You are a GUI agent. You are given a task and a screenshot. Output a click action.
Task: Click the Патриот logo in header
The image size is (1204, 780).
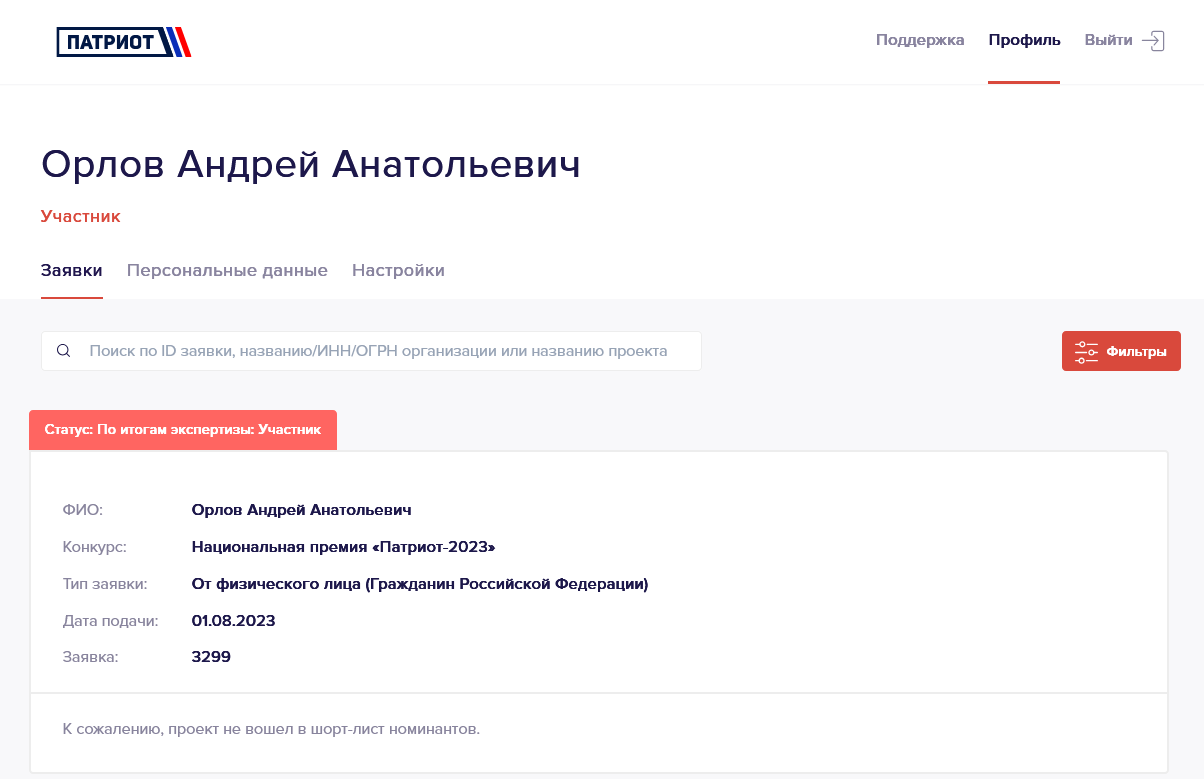[x=124, y=41]
